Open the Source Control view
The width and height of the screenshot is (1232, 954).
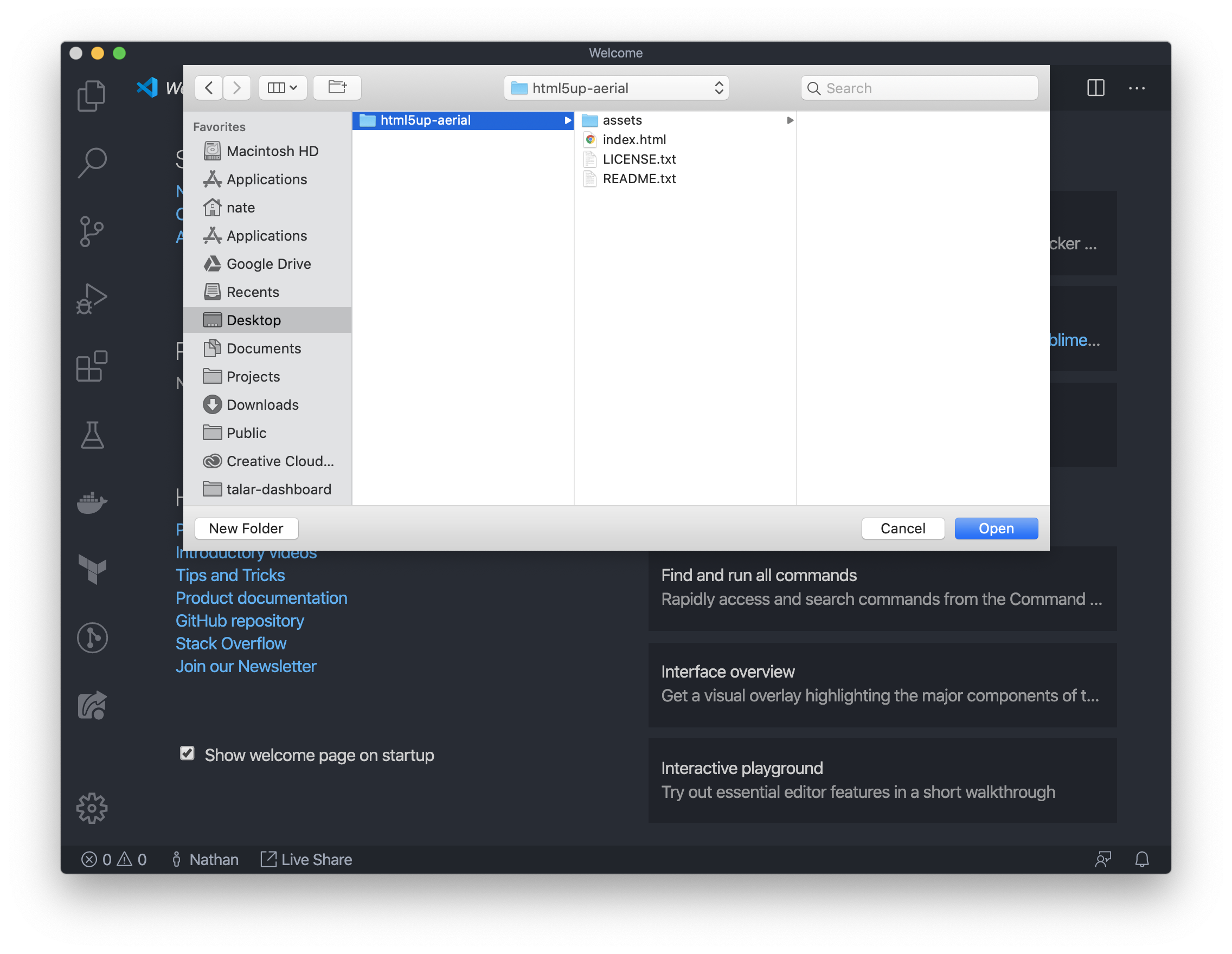92,231
